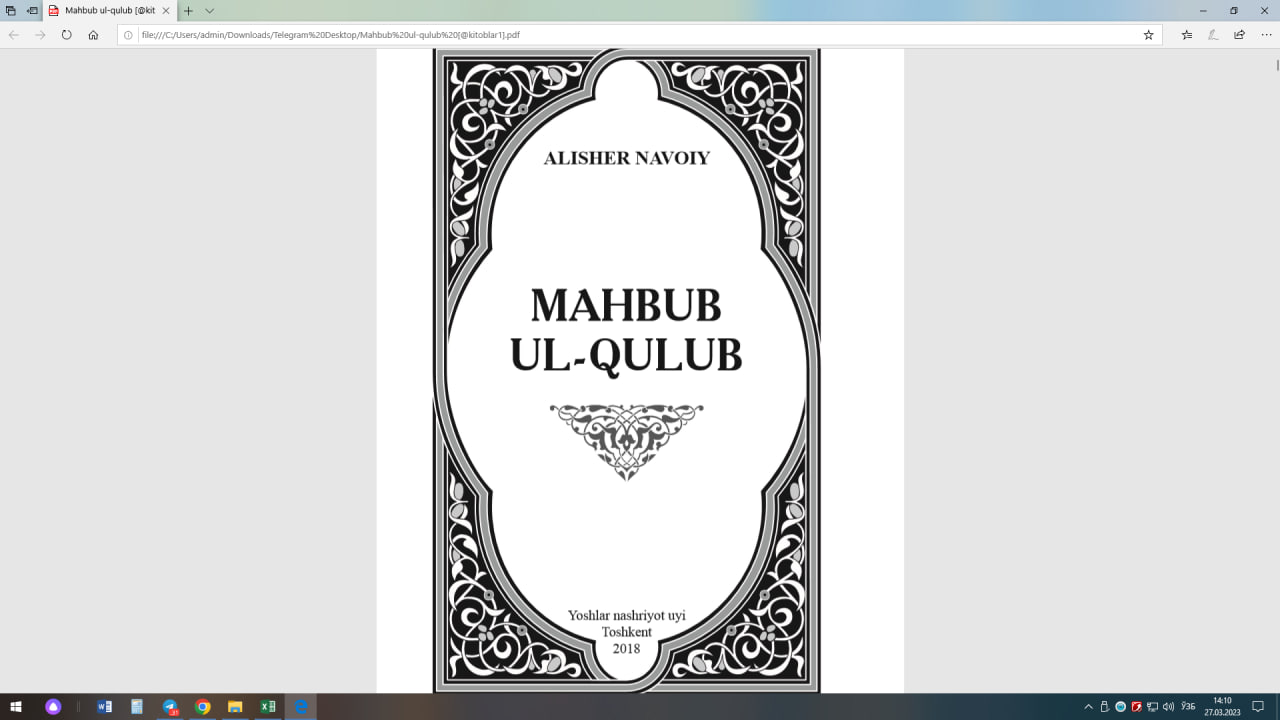Click the Share this page icon
Viewport: 1280px width, 720px height.
(1239, 35)
